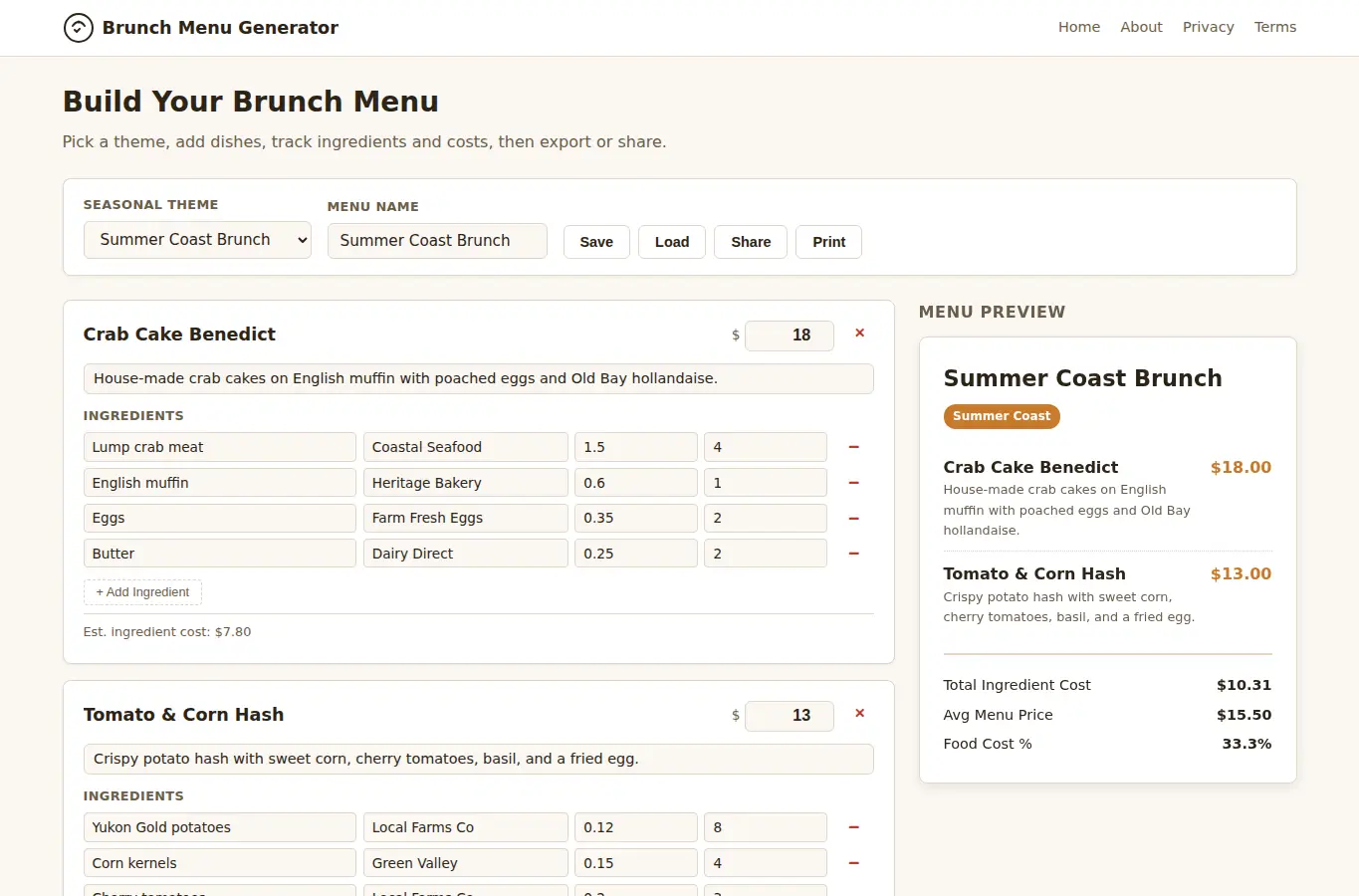The height and width of the screenshot is (896, 1359).
Task: Go to the Home page
Action: (x=1079, y=27)
